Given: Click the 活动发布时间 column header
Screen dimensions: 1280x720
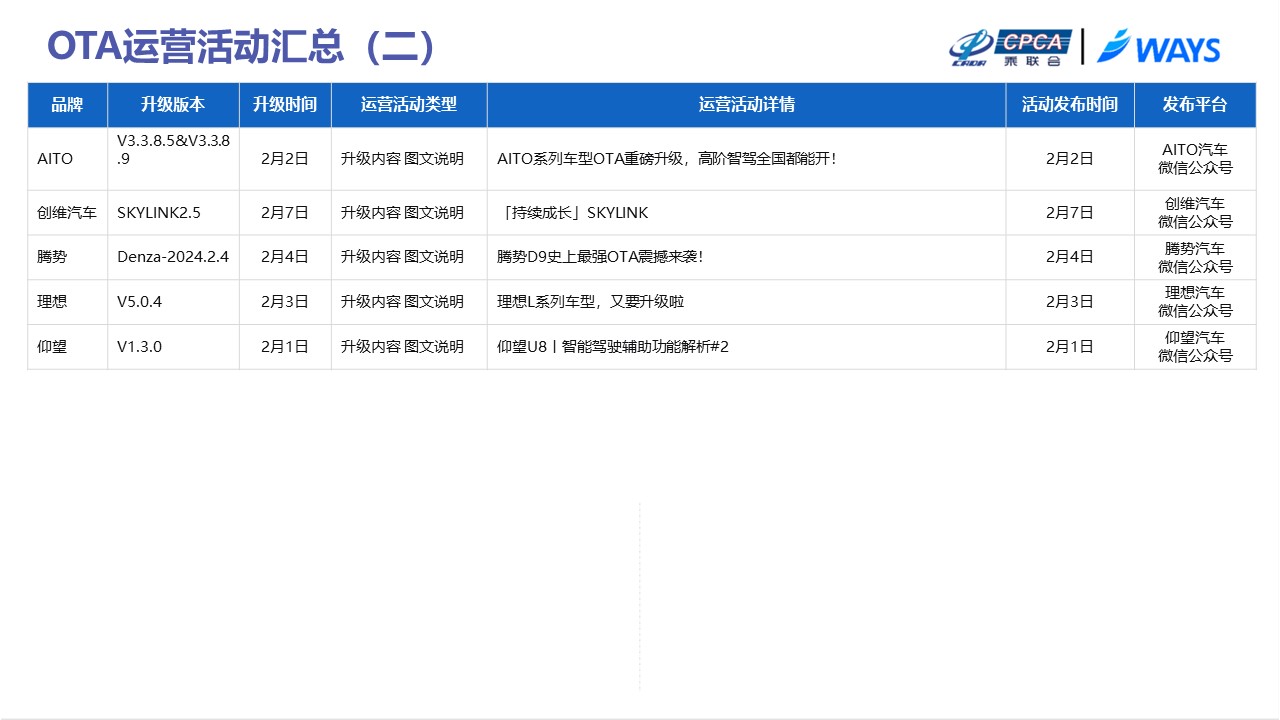Looking at the screenshot, I should click(x=1070, y=105).
